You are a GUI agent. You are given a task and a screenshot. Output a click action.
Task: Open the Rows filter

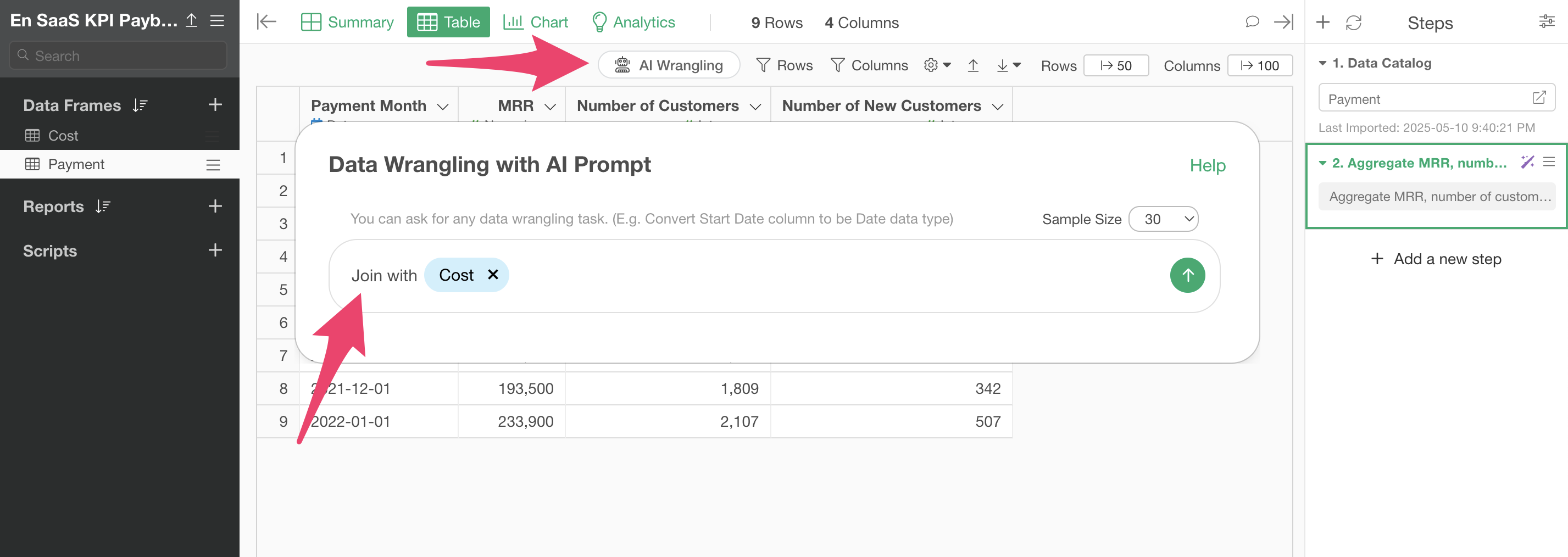784,65
